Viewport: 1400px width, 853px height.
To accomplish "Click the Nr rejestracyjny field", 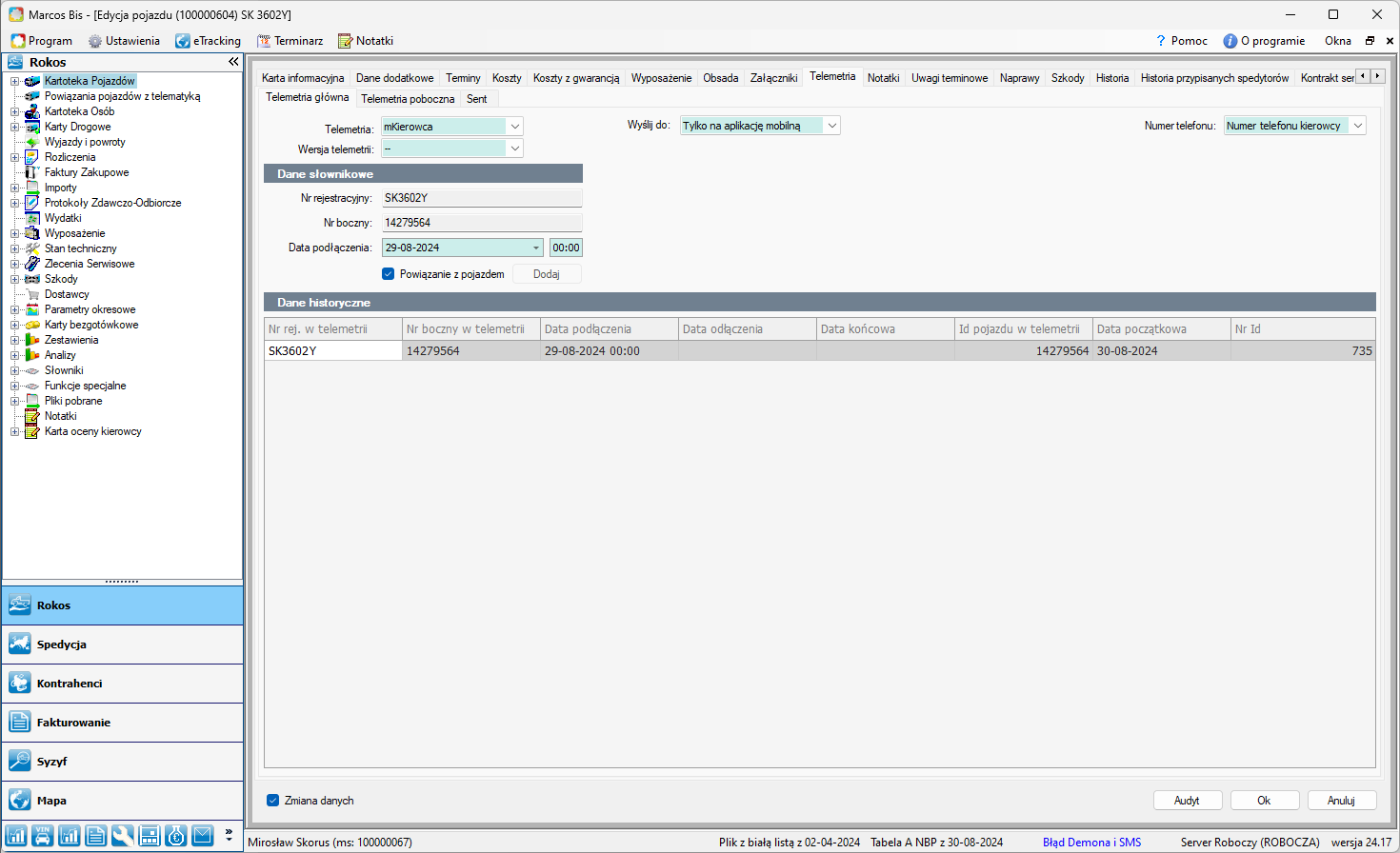I will (x=482, y=198).
